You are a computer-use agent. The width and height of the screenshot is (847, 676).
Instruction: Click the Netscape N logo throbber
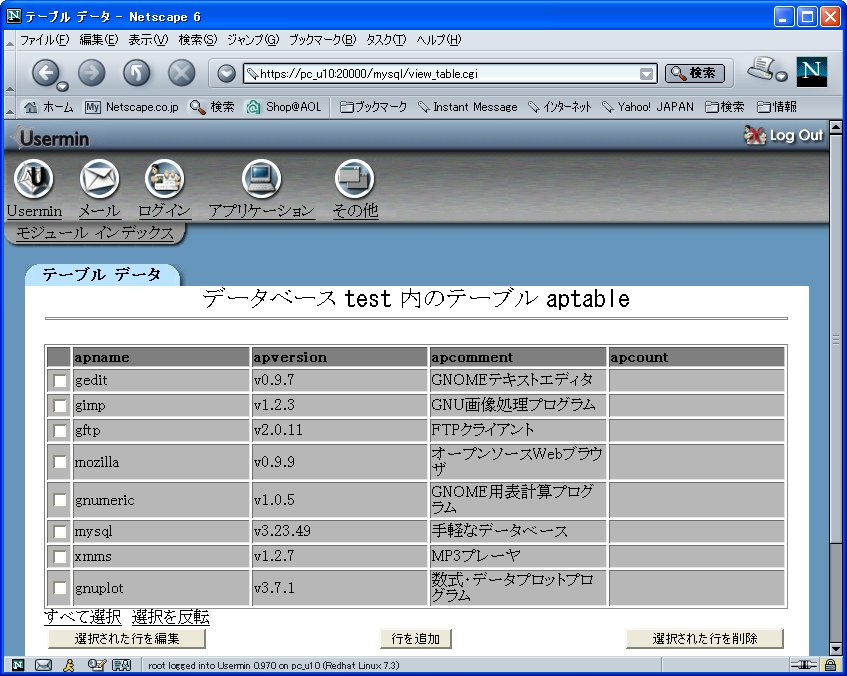[x=811, y=72]
